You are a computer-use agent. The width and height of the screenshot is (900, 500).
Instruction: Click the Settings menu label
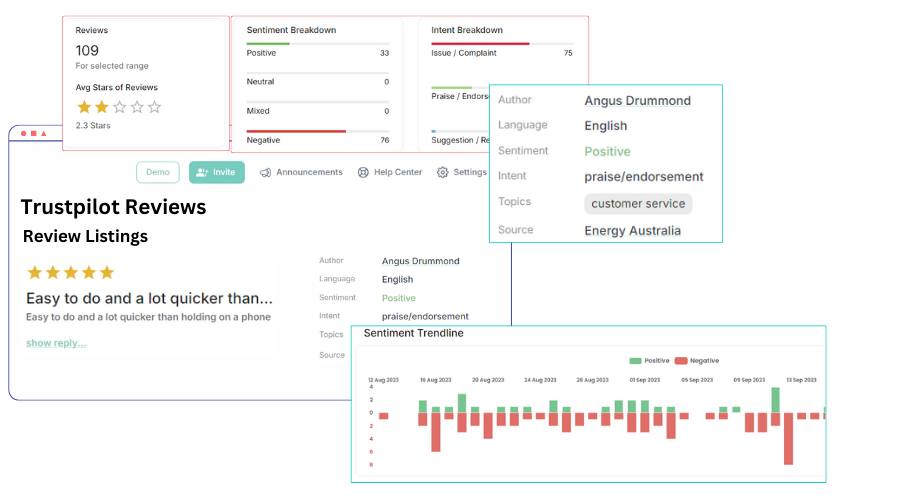tap(470, 172)
